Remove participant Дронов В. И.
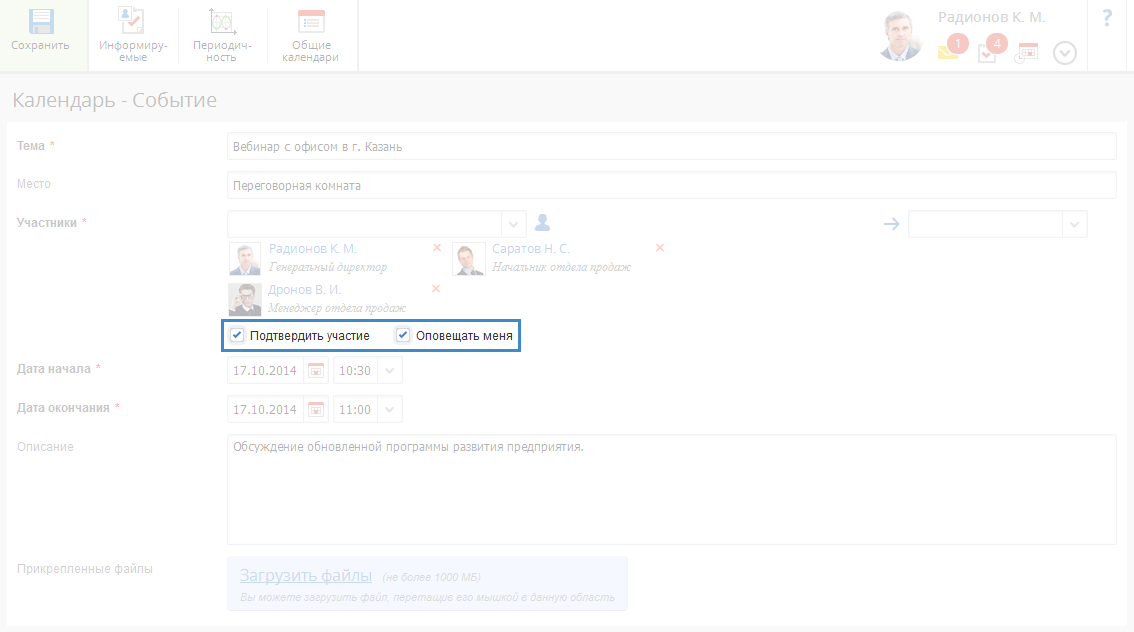This screenshot has height=632, width=1134. [x=435, y=289]
